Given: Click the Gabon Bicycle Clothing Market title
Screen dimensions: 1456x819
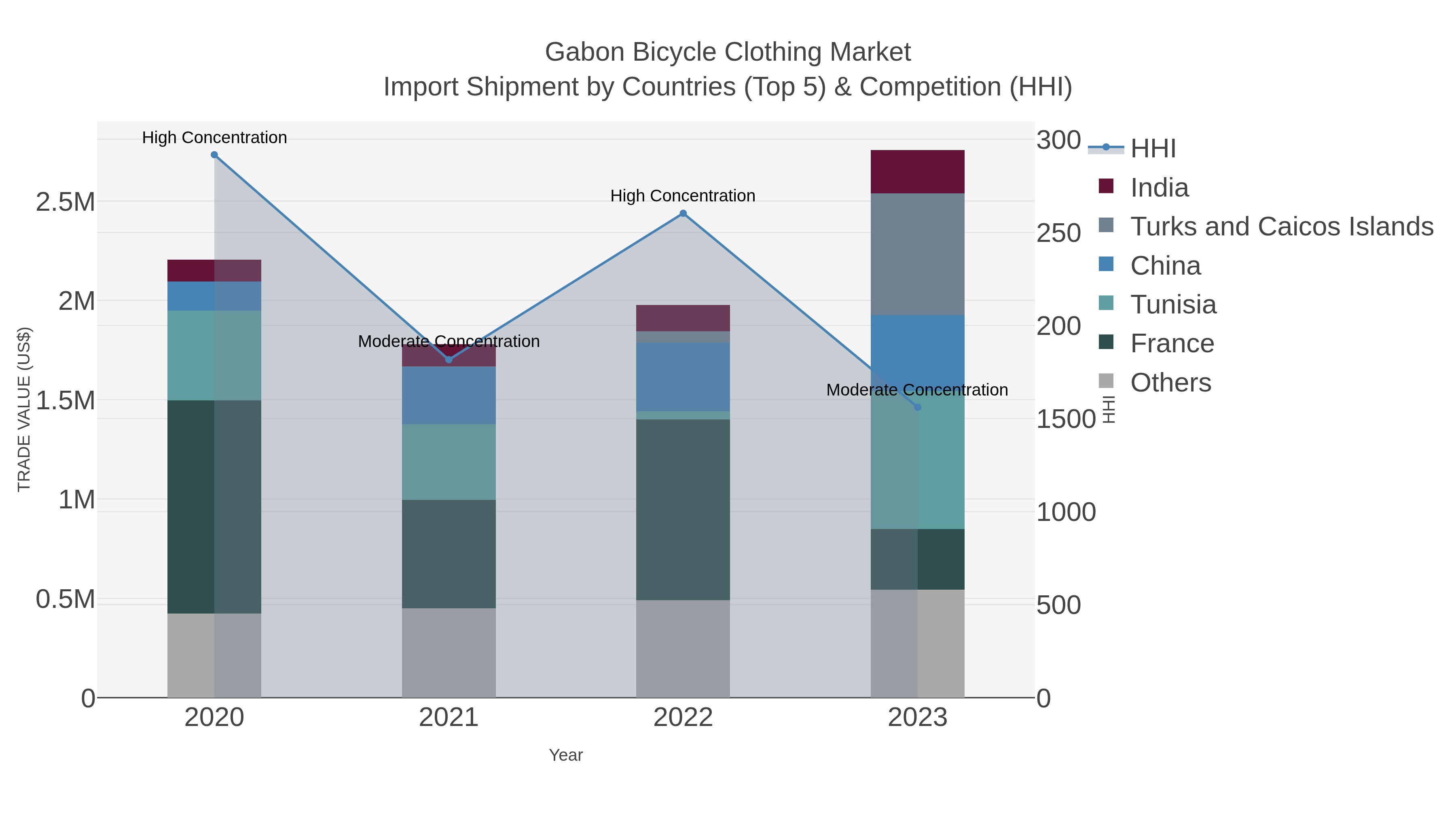Looking at the screenshot, I should tap(728, 52).
